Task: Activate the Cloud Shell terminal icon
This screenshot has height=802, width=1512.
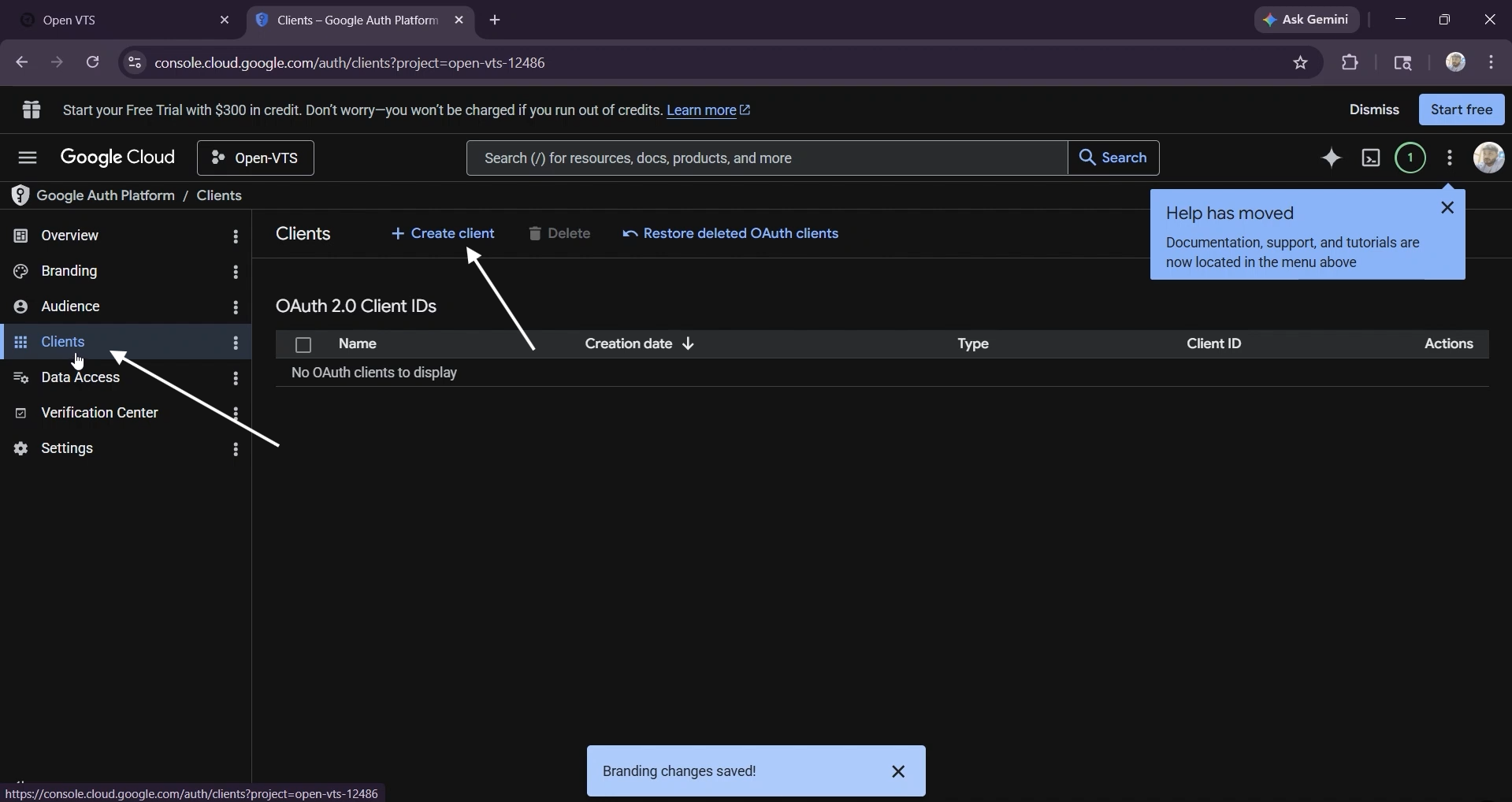Action: point(1371,158)
